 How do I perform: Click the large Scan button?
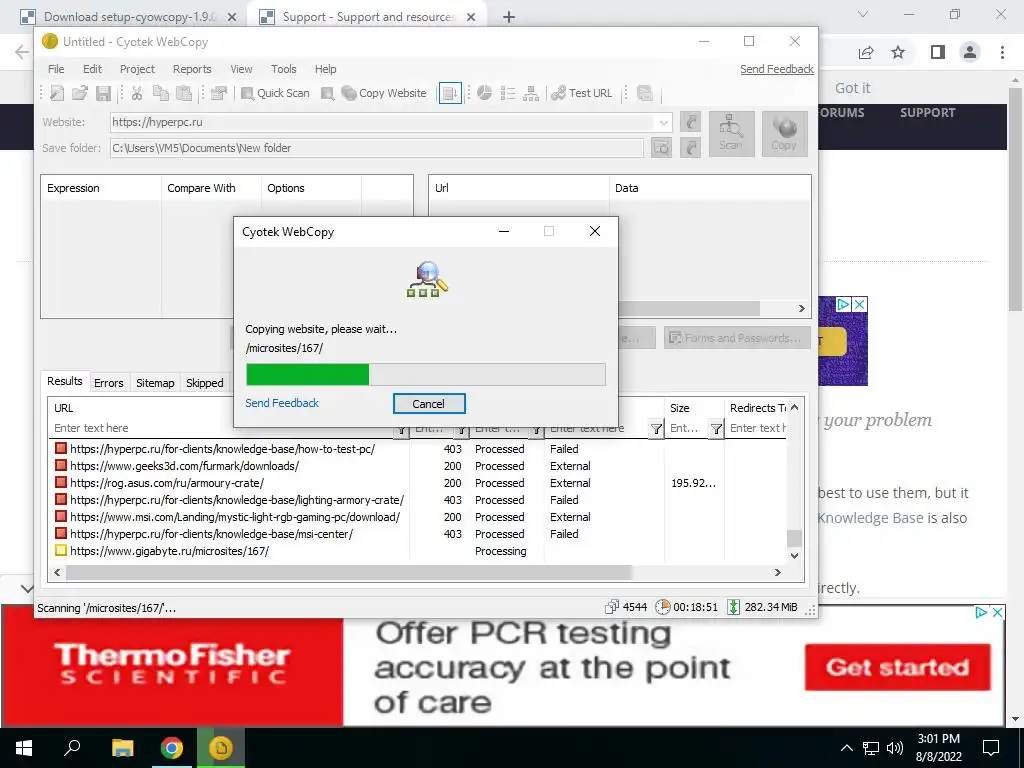730,134
